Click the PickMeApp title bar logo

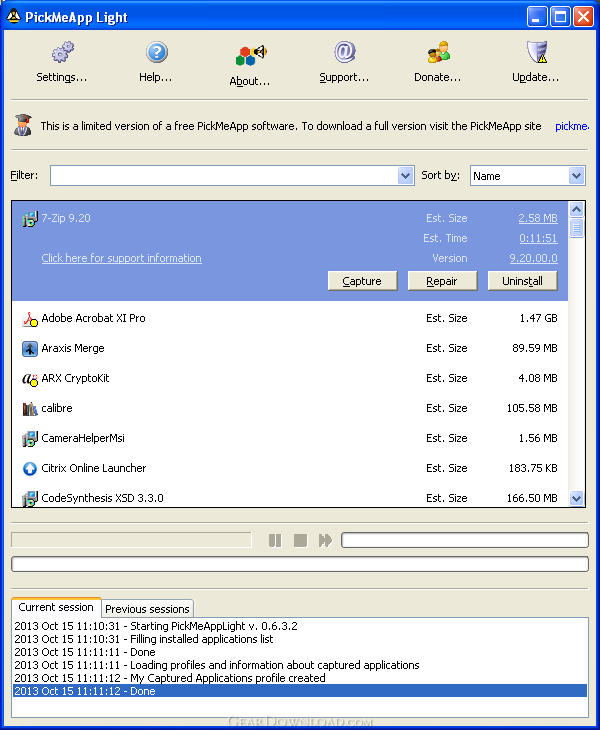click(x=13, y=17)
